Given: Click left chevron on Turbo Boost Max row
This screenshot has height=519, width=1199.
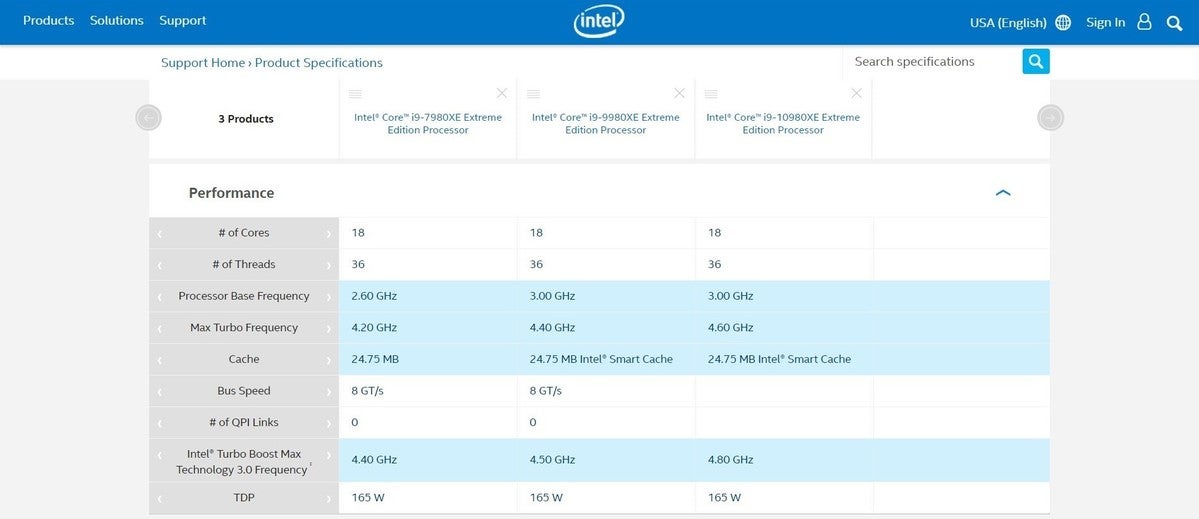Looking at the screenshot, I should (x=159, y=455).
